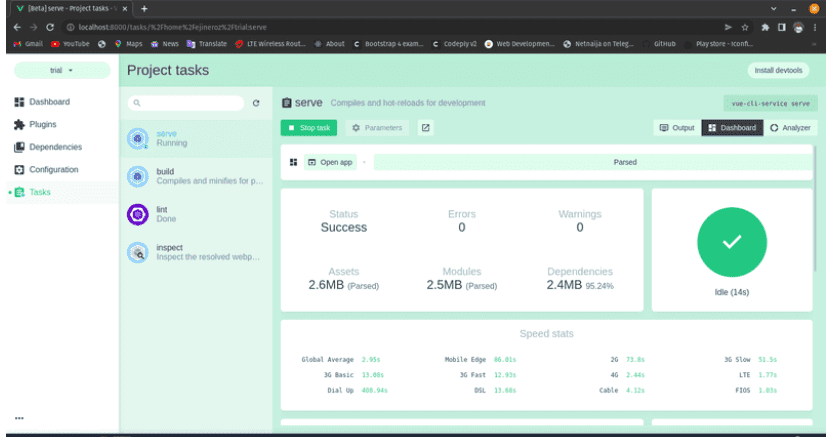The height and width of the screenshot is (437, 833).
Task: Open the browser extensions puzzle icon
Action: point(765,27)
